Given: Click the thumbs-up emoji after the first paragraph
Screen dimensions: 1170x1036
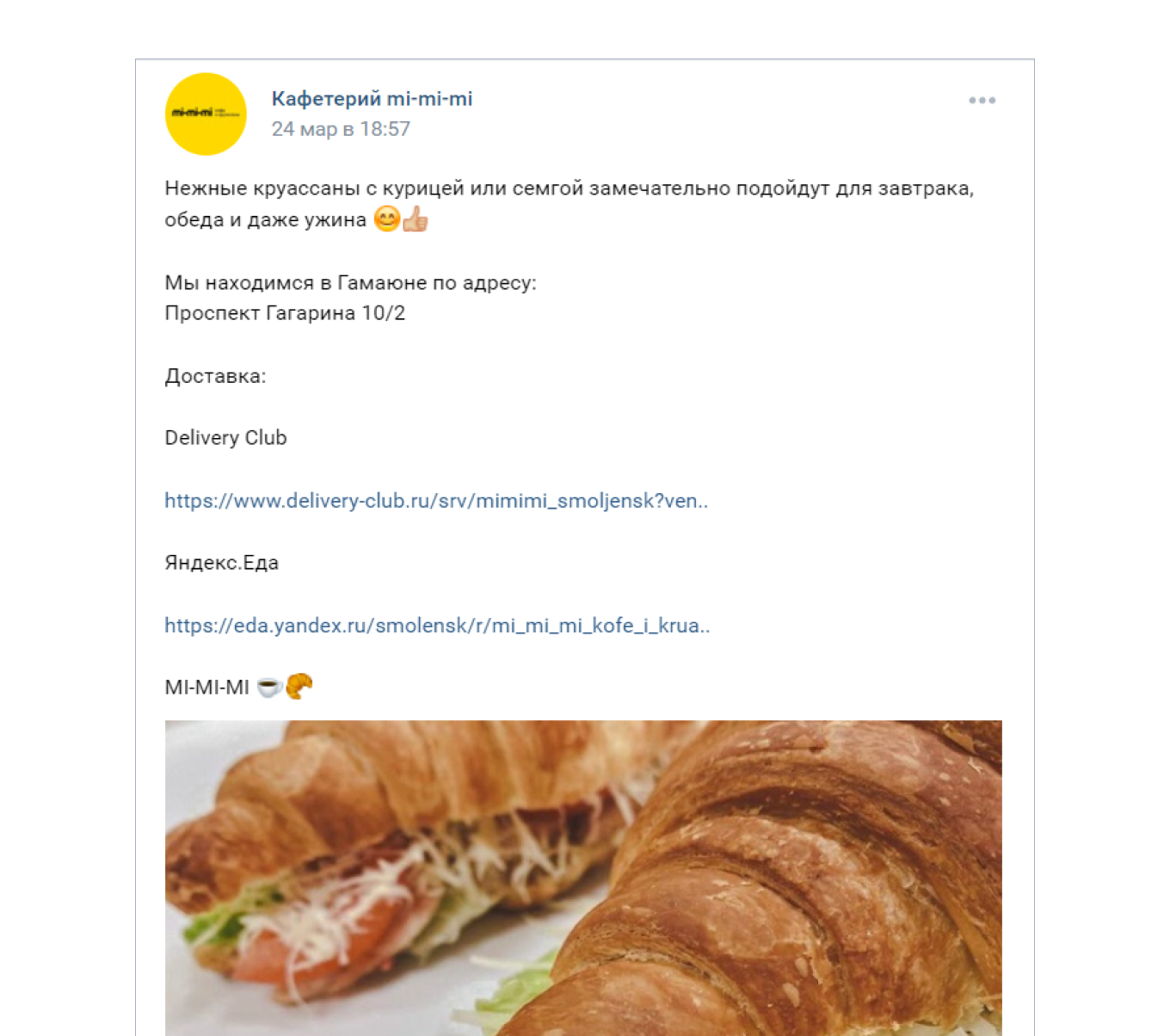Looking at the screenshot, I should click(415, 219).
